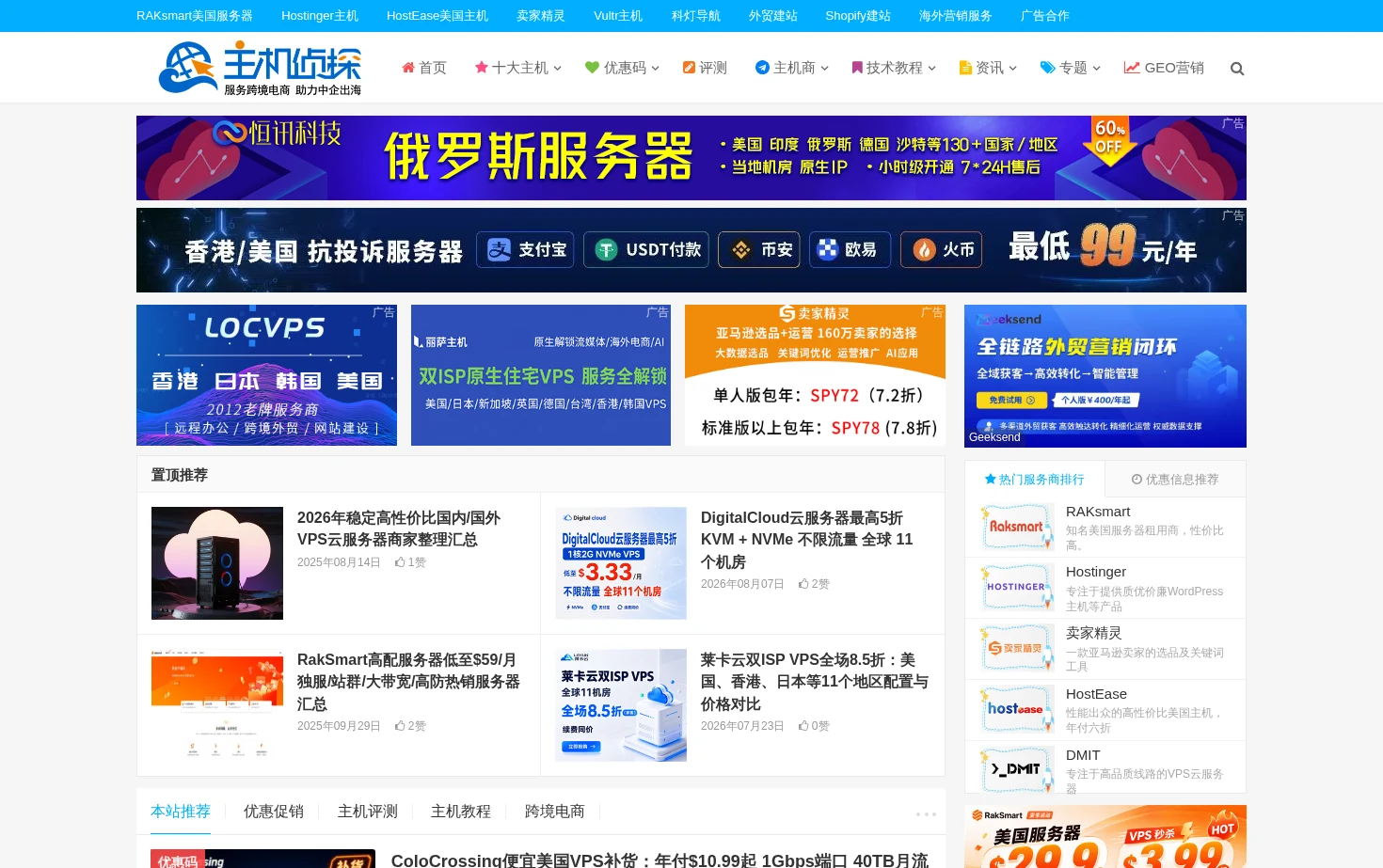1383x868 pixels.
Task: Select the 主机评测 tab
Action: tap(368, 812)
